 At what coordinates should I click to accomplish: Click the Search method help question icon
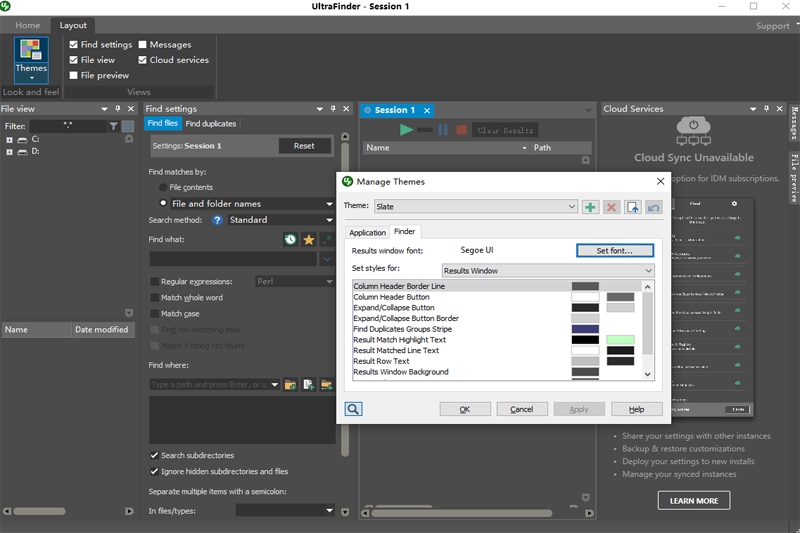[217, 220]
